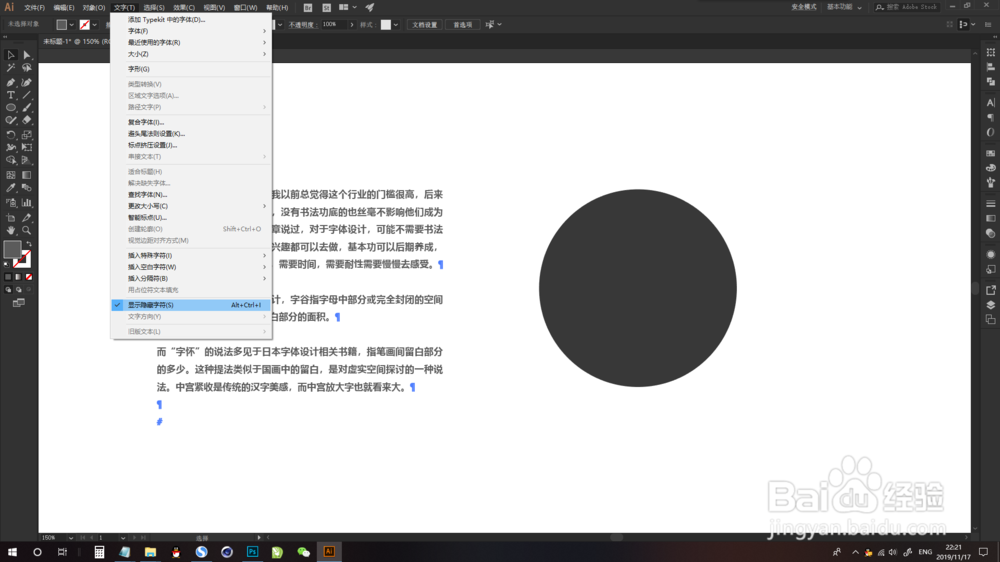Click the Search Adobe Stock field

click(907, 7)
